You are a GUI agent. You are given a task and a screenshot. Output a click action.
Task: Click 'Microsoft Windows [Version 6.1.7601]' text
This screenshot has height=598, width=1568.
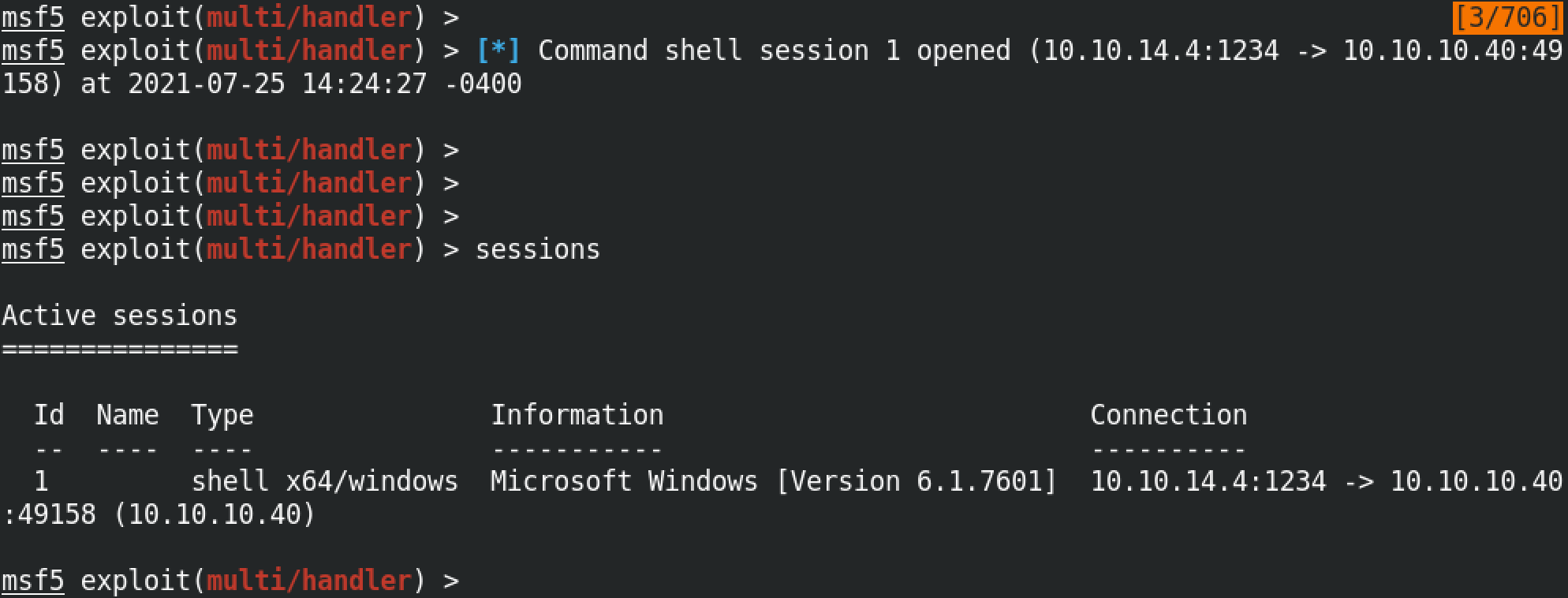774,481
